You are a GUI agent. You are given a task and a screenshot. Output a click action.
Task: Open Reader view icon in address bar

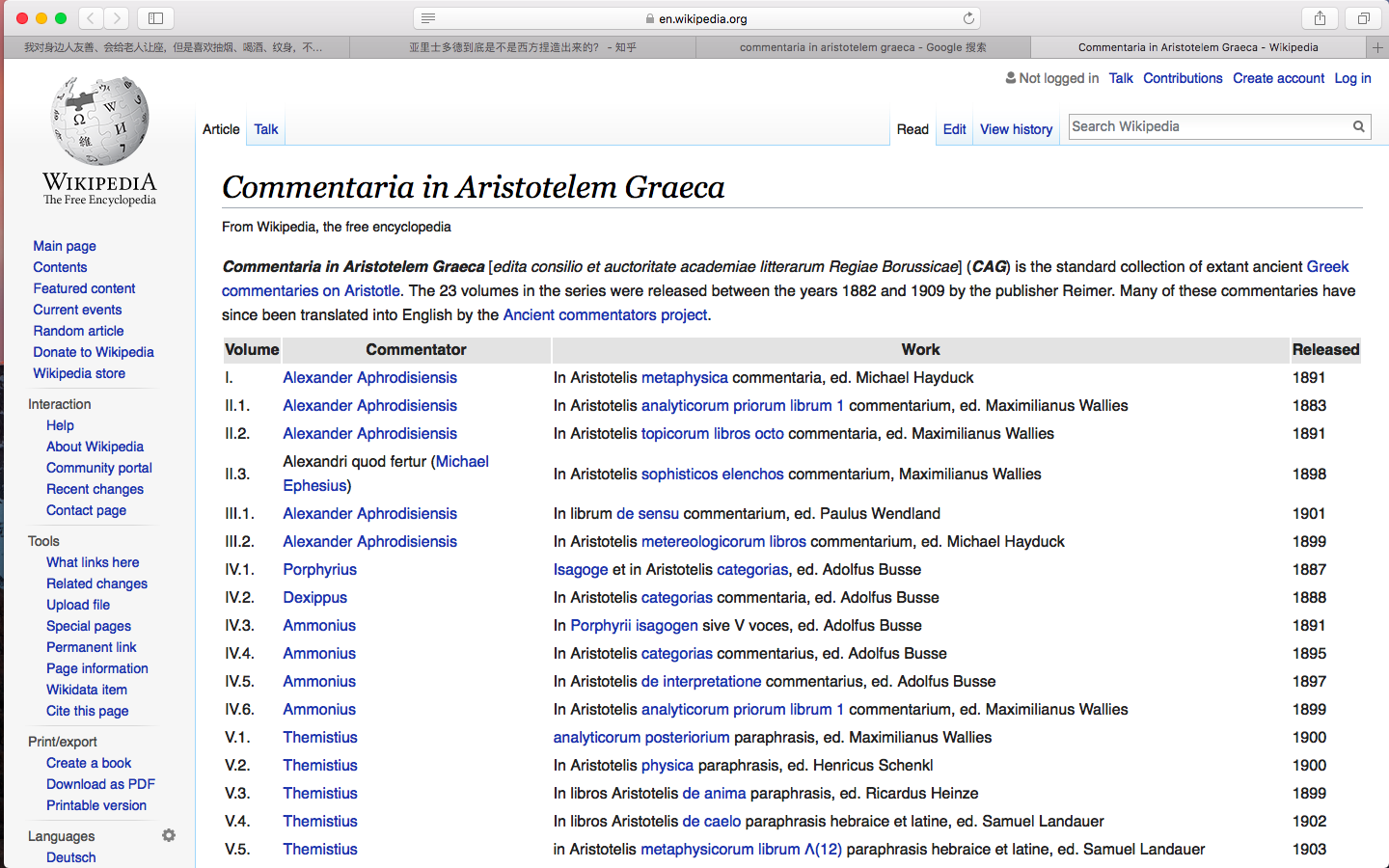428,18
